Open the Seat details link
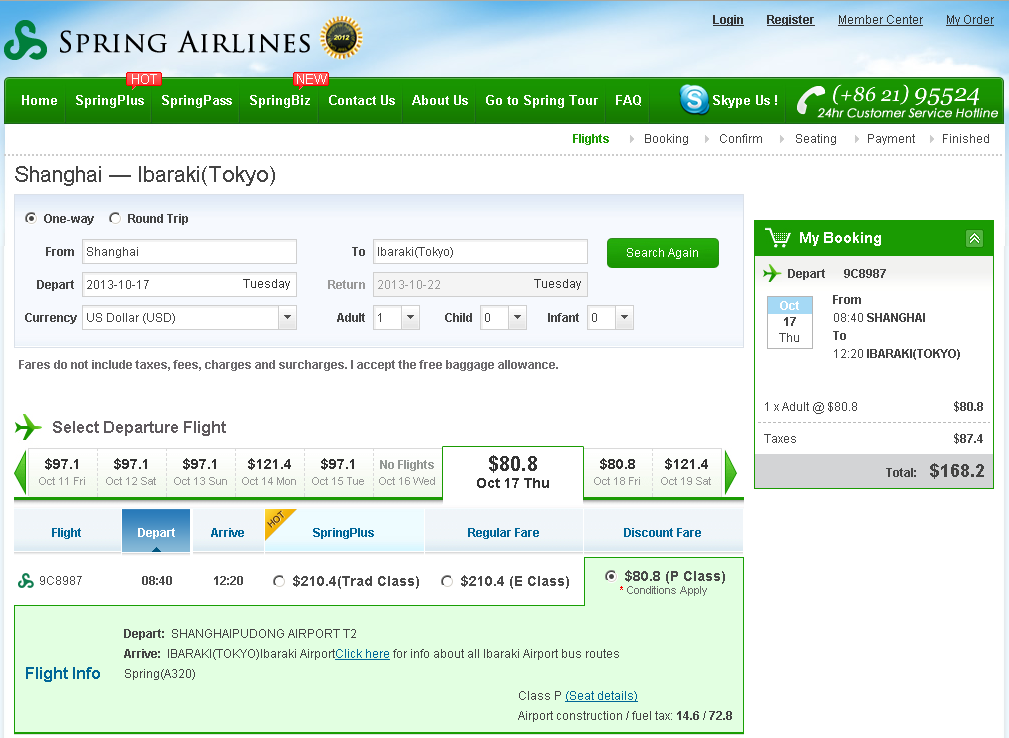 [601, 696]
